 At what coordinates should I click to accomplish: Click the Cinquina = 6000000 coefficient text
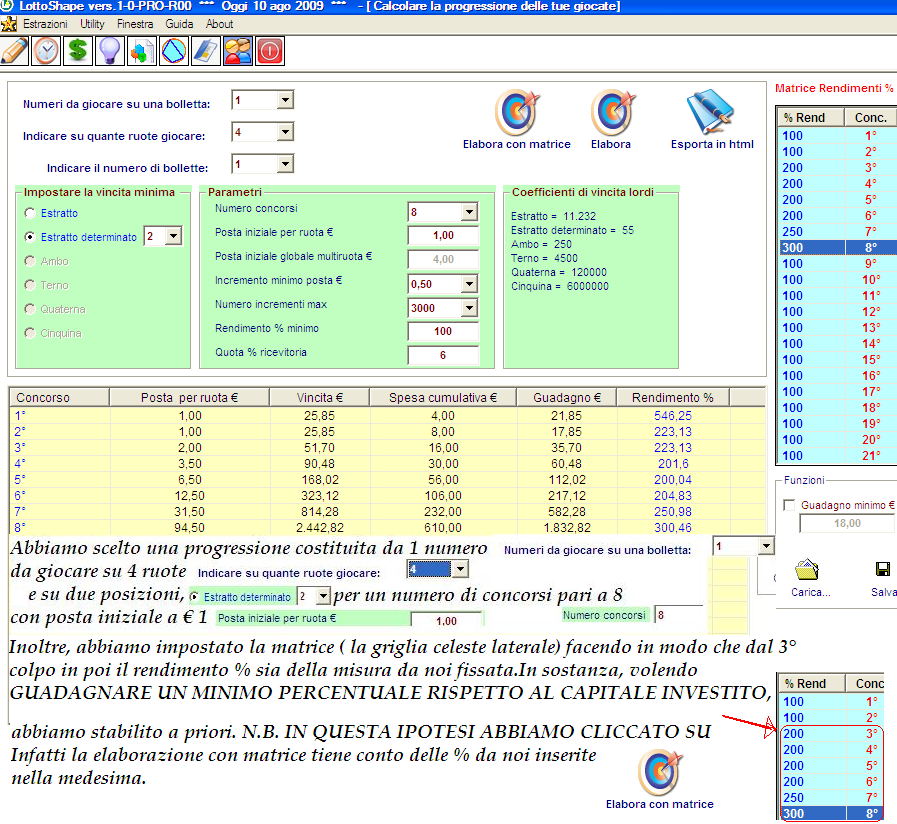(x=559, y=286)
